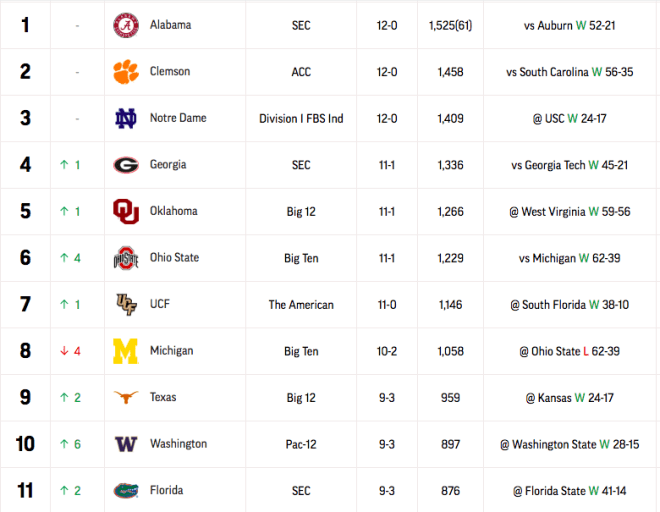Click the Texas longhorn logo
The height and width of the screenshot is (512, 660).
pos(126,397)
